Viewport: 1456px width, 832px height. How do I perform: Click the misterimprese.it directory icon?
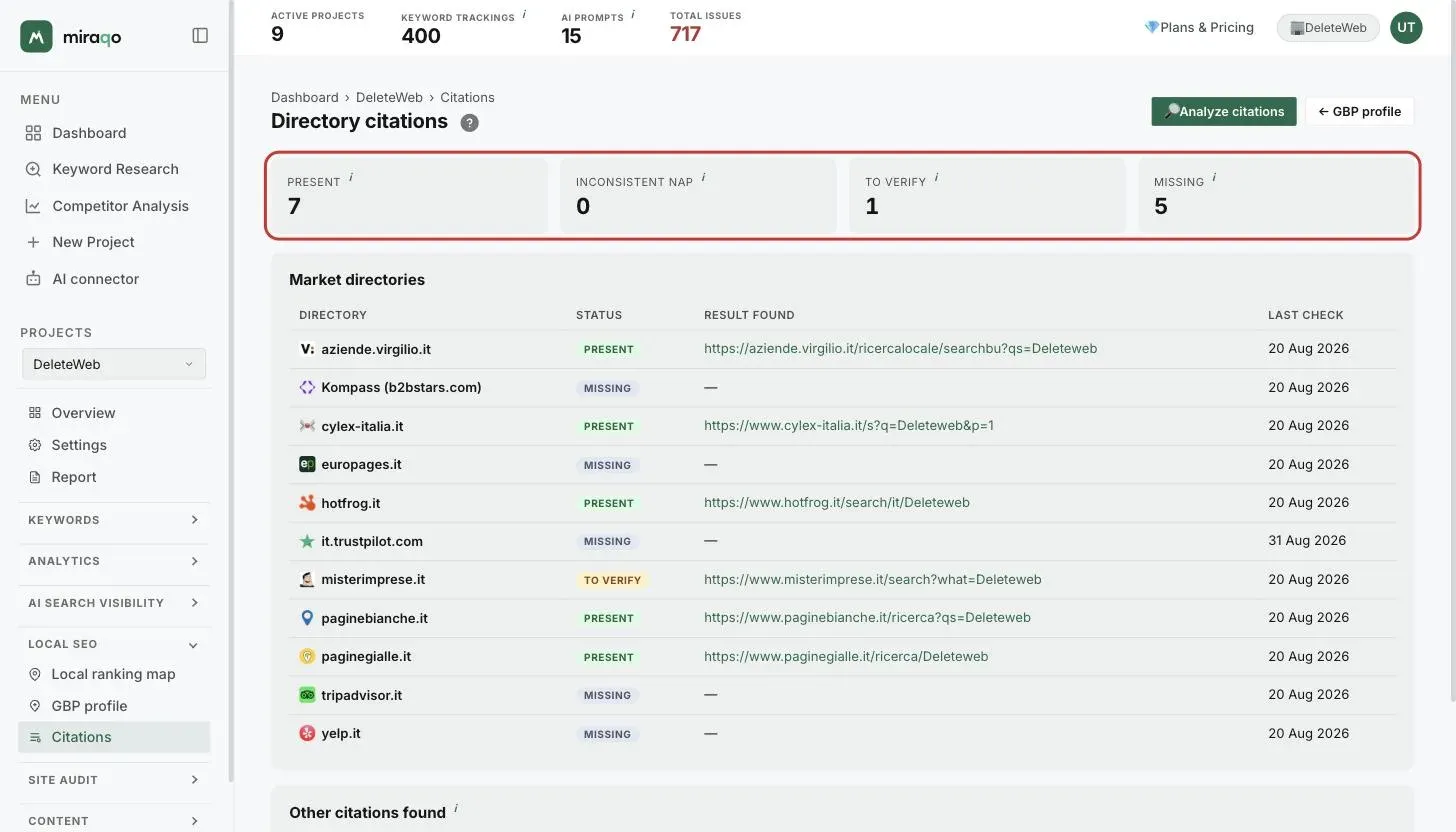pyautogui.click(x=307, y=580)
